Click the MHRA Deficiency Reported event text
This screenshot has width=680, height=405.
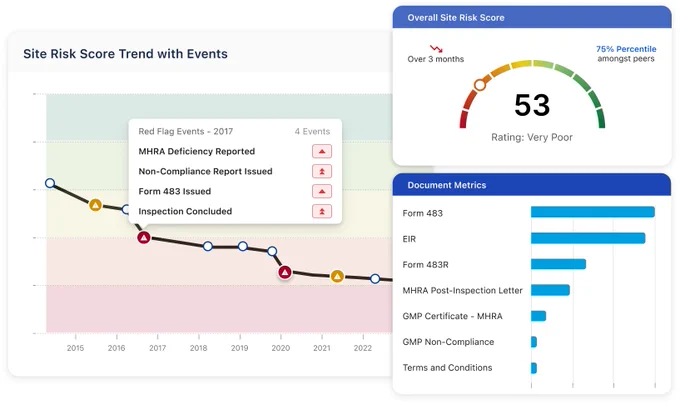point(196,151)
